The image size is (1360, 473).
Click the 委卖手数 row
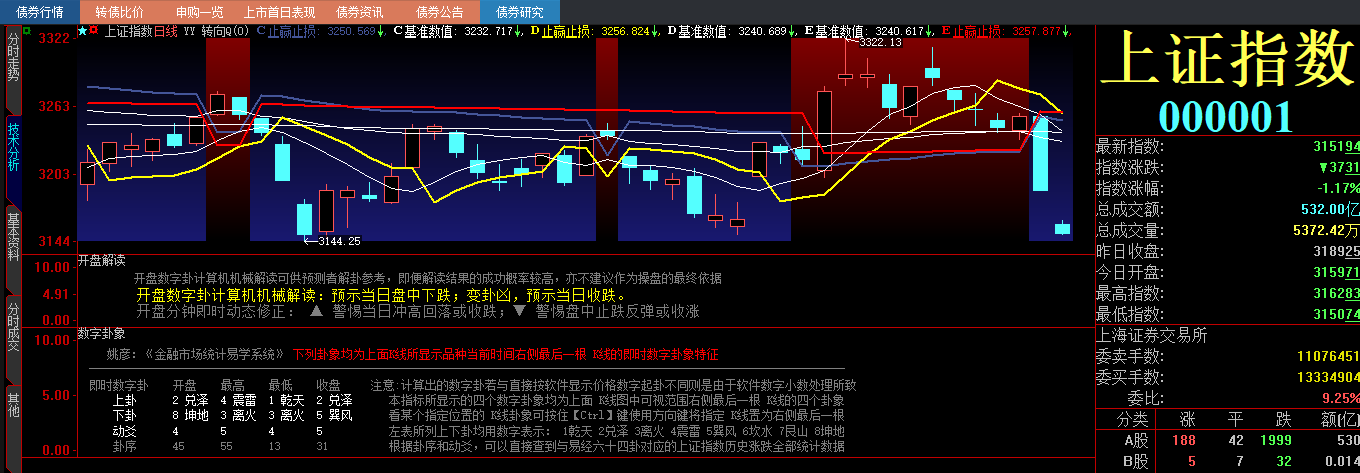1228,356
